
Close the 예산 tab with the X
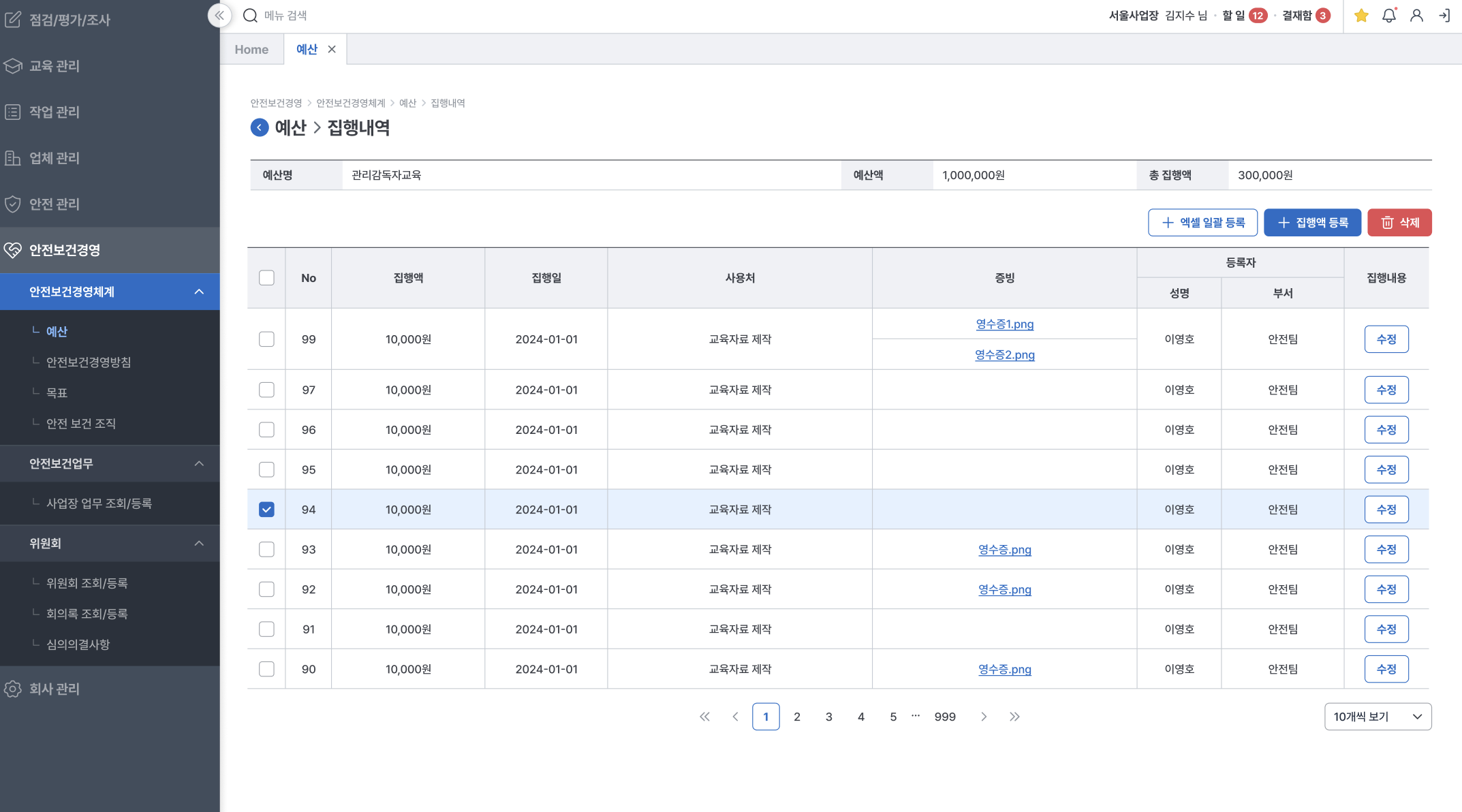click(332, 49)
